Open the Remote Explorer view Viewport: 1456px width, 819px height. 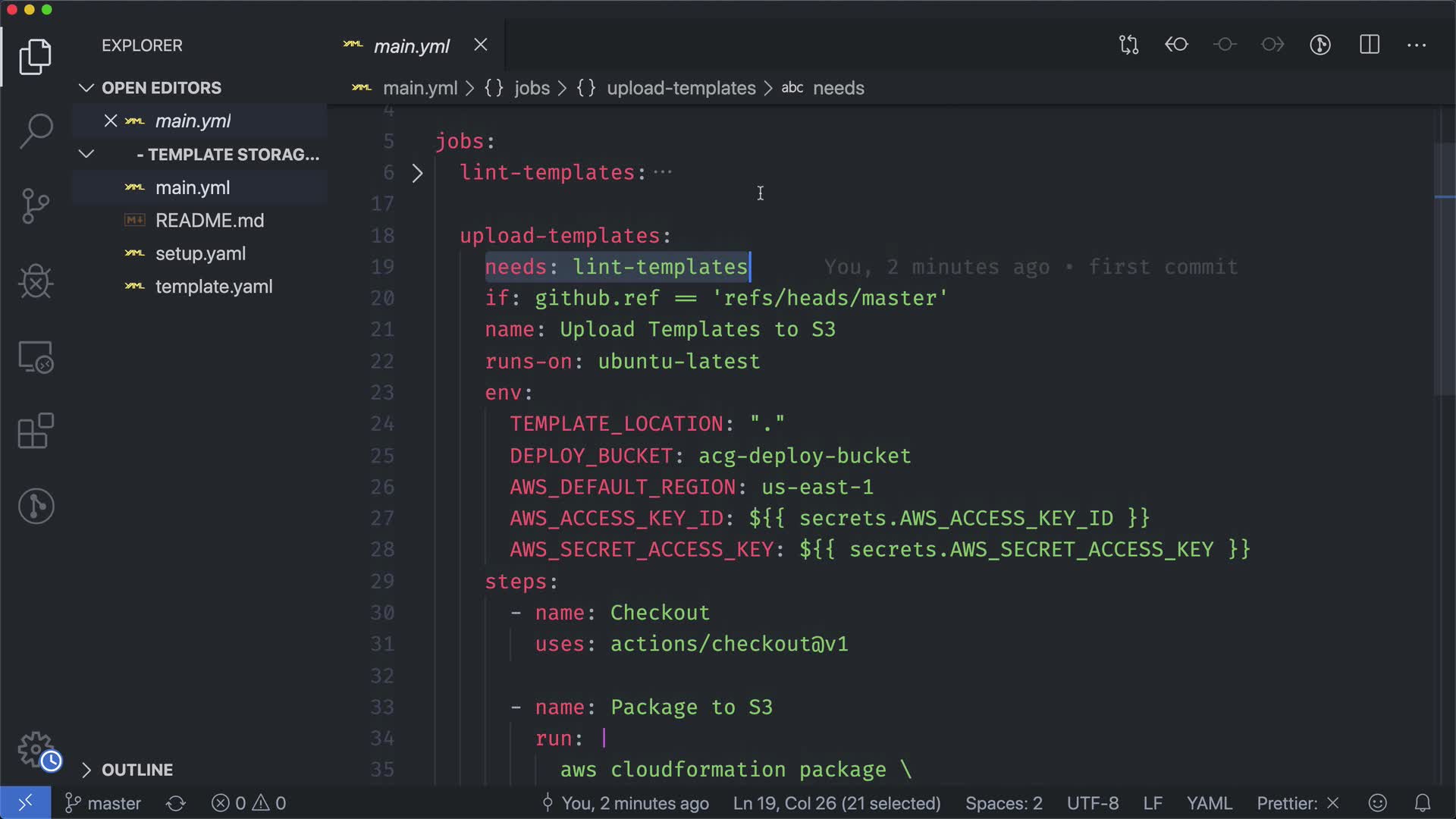click(x=36, y=356)
